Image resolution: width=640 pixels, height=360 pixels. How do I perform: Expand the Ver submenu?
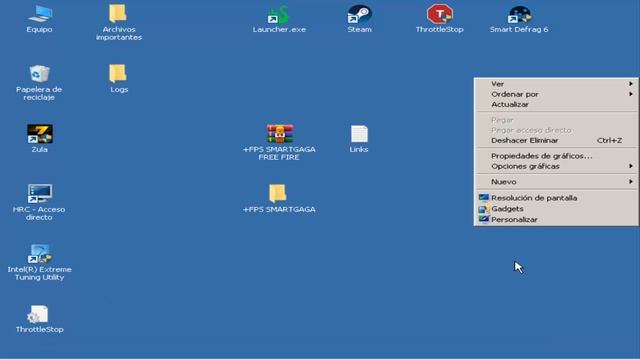pyautogui.click(x=556, y=84)
